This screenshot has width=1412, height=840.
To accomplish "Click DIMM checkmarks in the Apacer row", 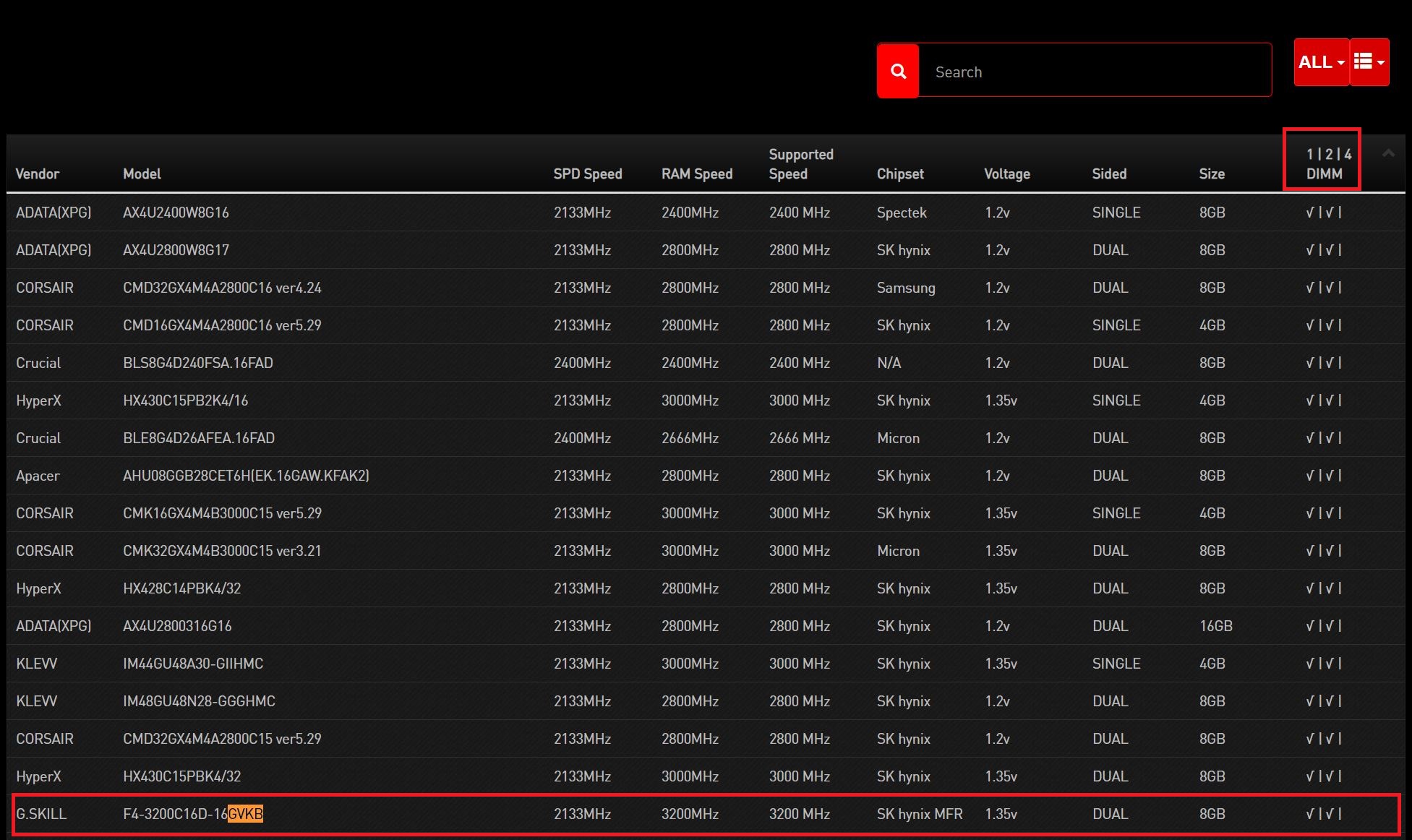I will click(1323, 476).
